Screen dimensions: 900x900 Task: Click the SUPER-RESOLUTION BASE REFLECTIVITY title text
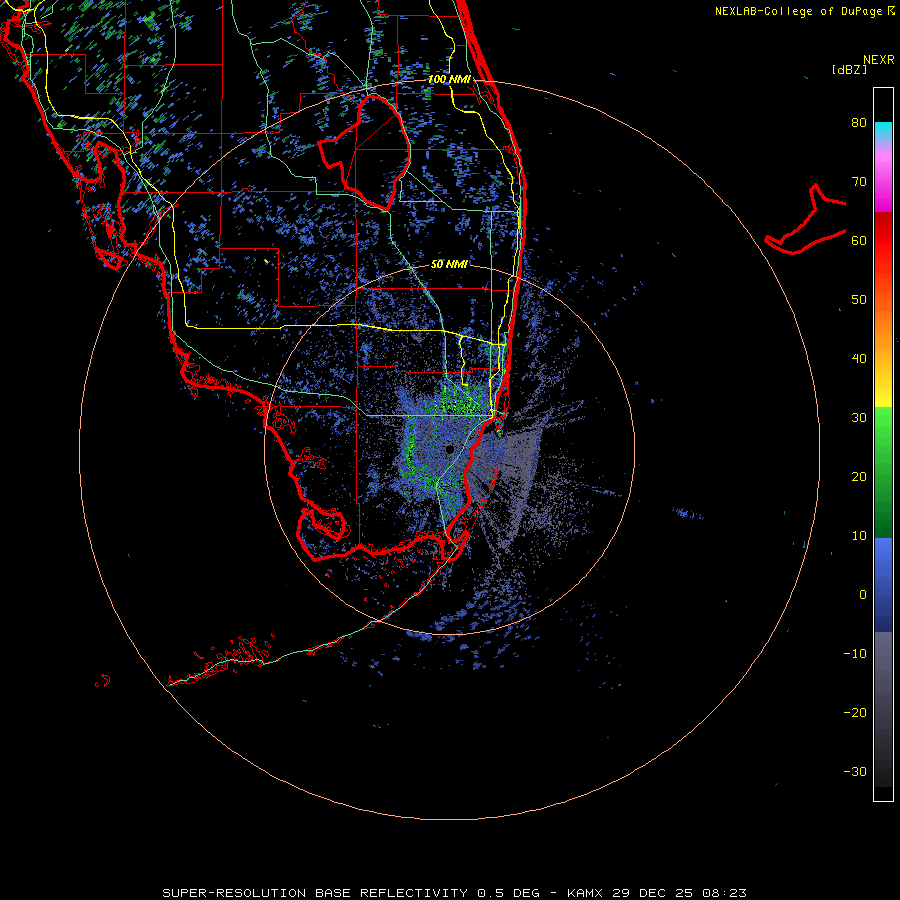(314, 893)
